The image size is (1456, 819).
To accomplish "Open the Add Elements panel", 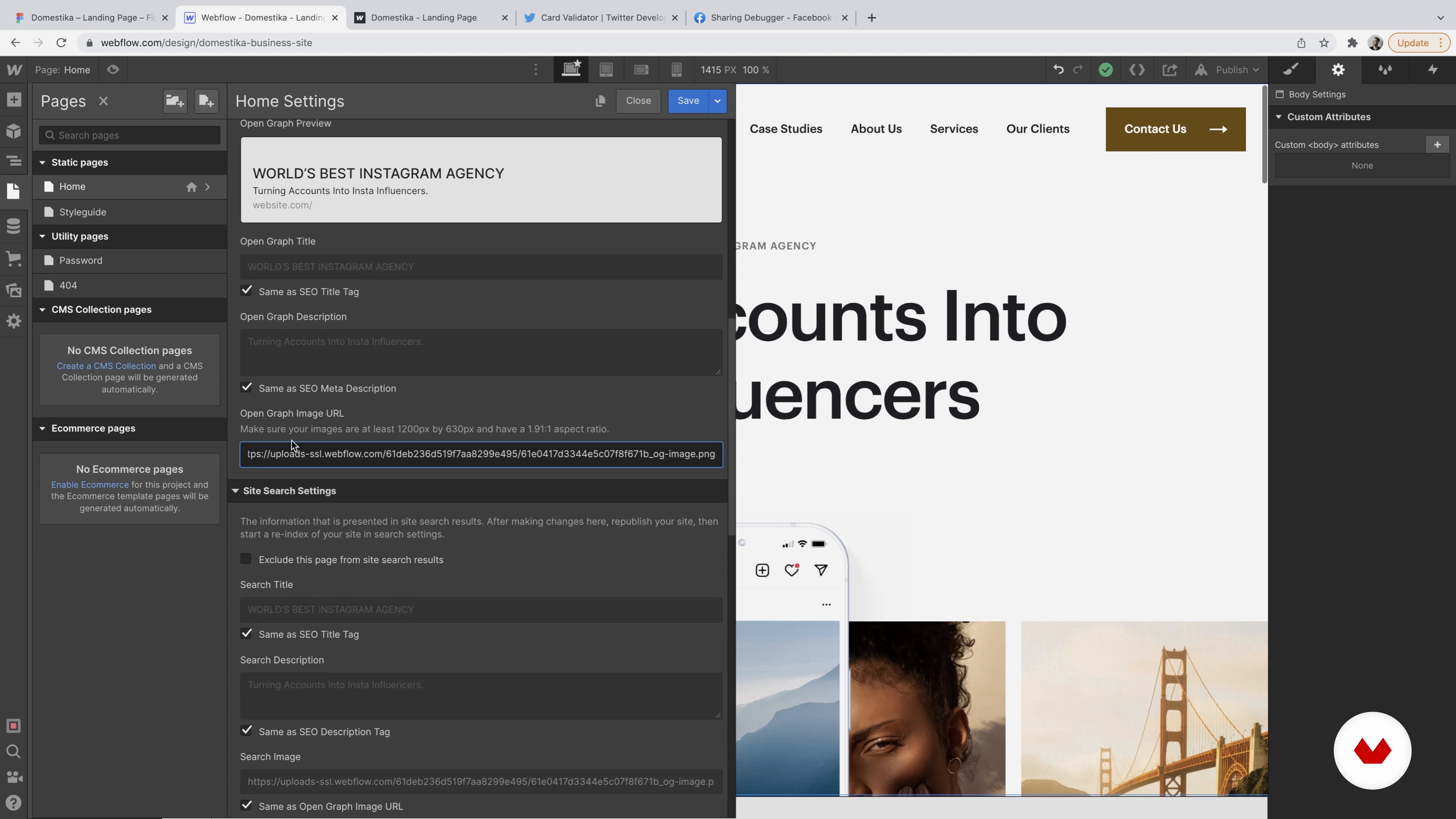I will click(14, 100).
